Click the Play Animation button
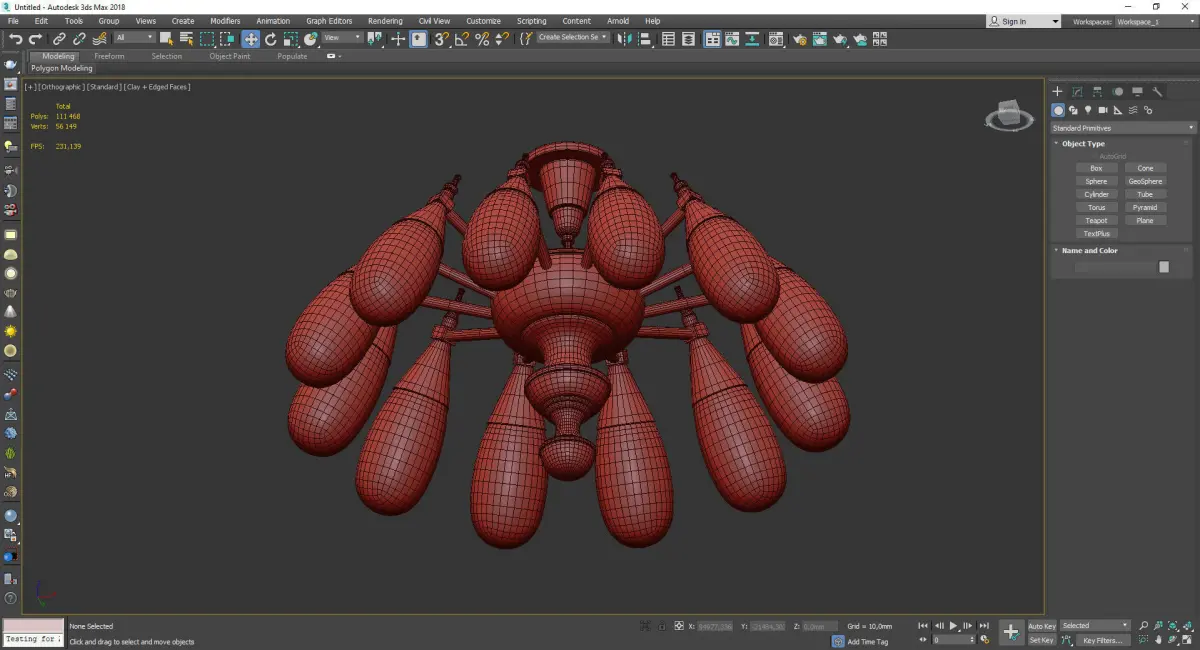This screenshot has height=650, width=1200. click(x=953, y=626)
